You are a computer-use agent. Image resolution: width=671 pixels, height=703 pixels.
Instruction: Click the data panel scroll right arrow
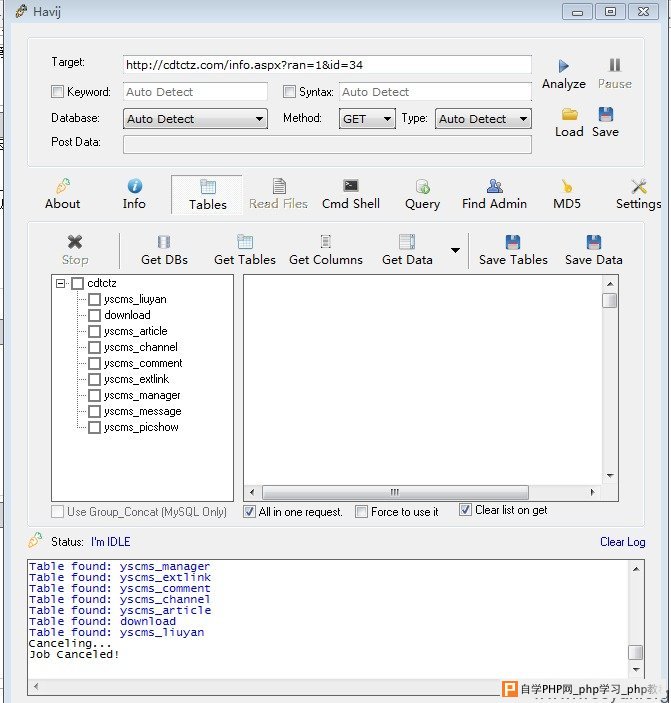tap(592, 492)
